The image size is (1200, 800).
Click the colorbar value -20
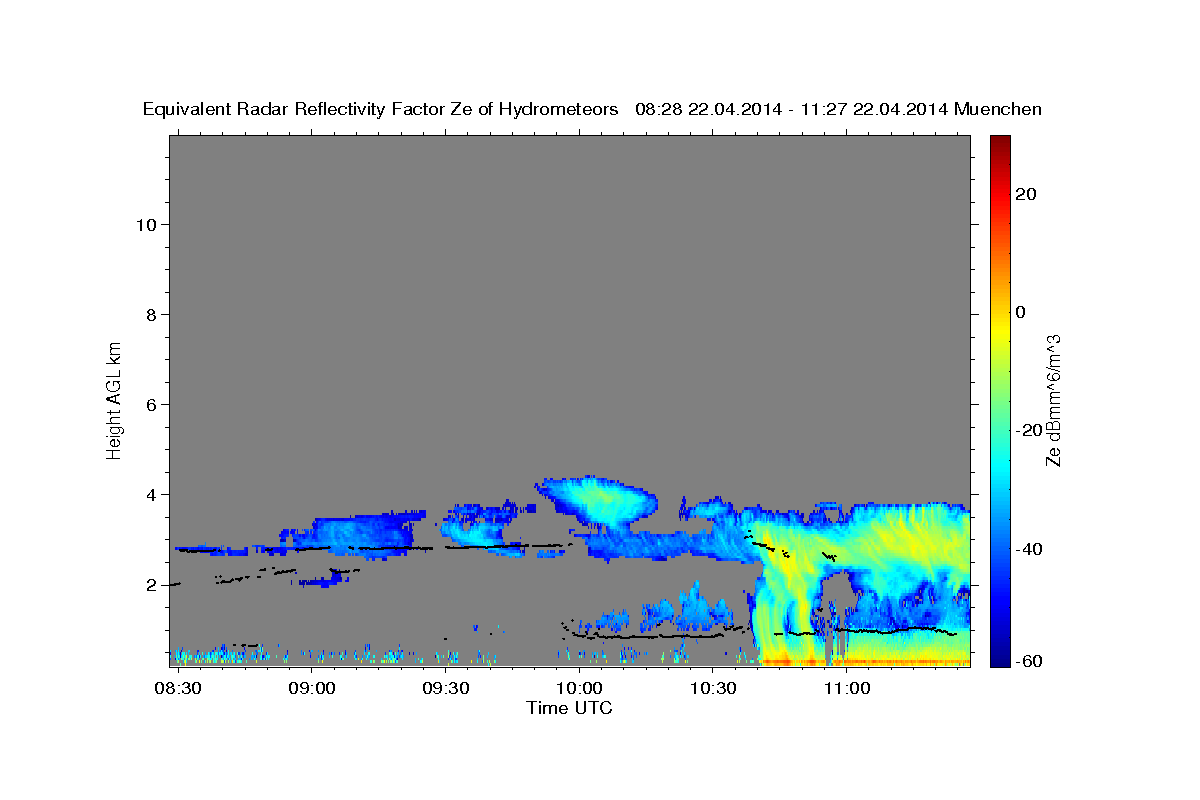click(1029, 430)
